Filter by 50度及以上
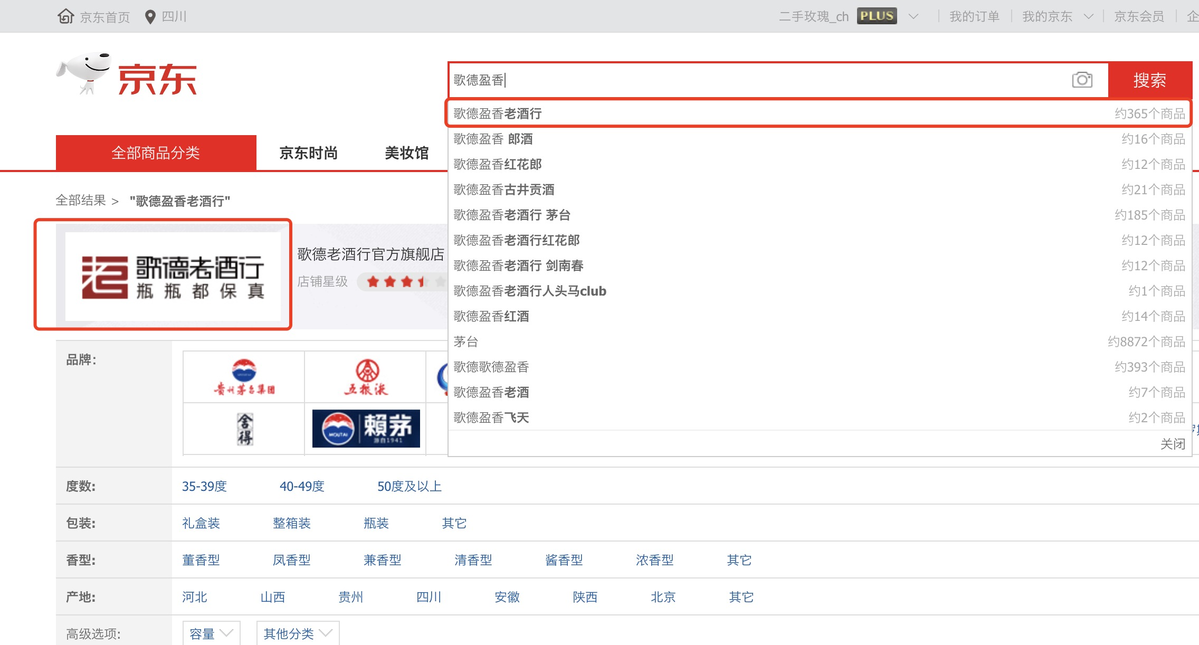Image resolution: width=1199 pixels, height=645 pixels. coord(409,486)
